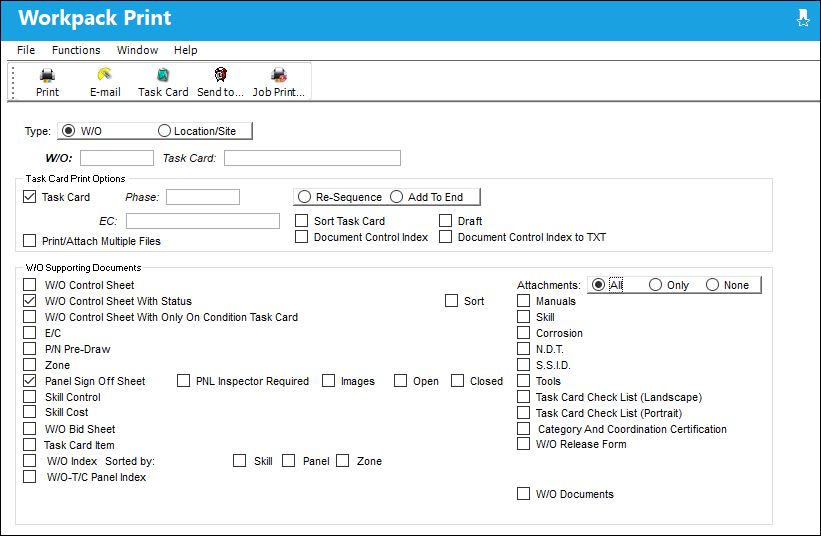Check the Zone supporting document checkbox
The image size is (821, 536).
click(30, 365)
